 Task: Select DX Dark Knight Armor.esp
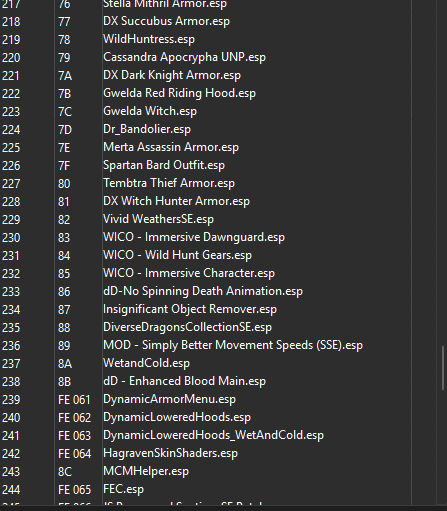coord(172,75)
